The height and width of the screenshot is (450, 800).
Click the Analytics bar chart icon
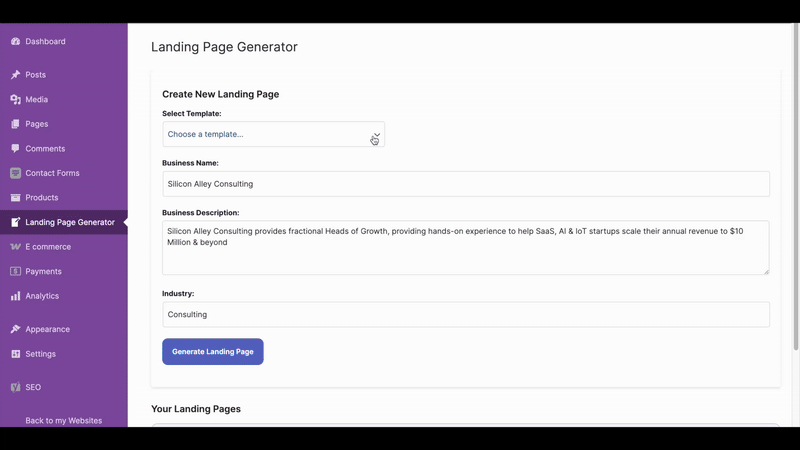(15, 296)
